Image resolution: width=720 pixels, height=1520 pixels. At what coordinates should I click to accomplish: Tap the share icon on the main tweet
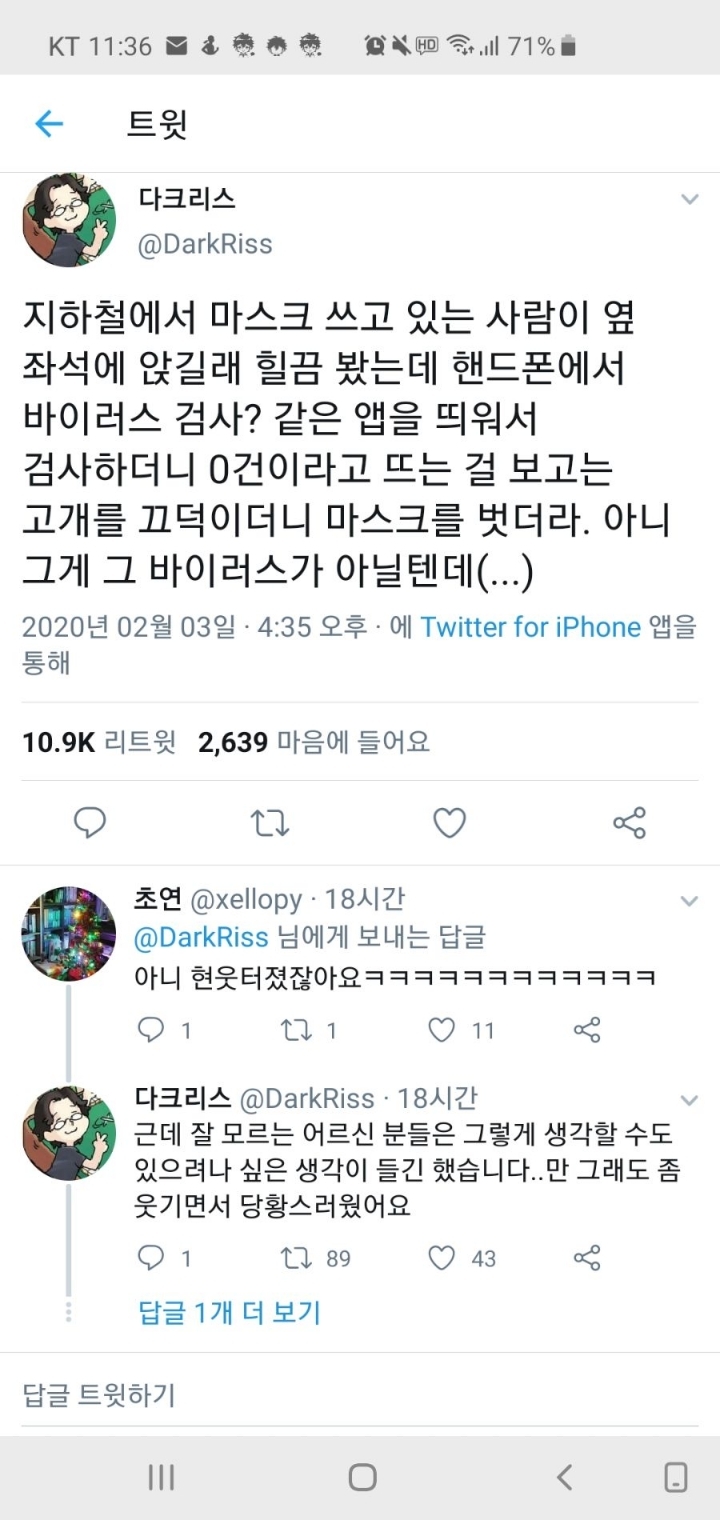pyautogui.click(x=628, y=822)
